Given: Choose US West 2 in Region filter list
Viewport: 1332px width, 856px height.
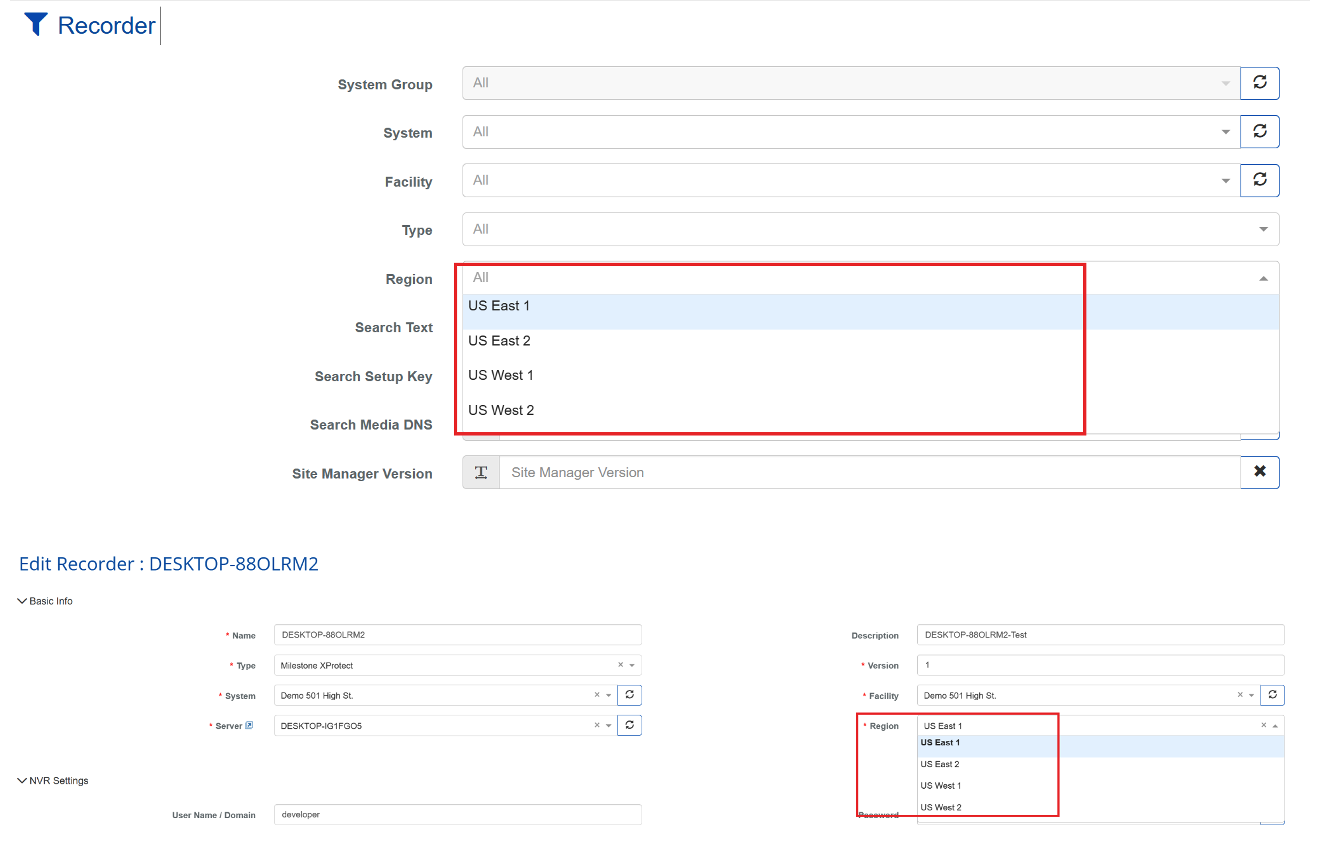Looking at the screenshot, I should pos(501,410).
